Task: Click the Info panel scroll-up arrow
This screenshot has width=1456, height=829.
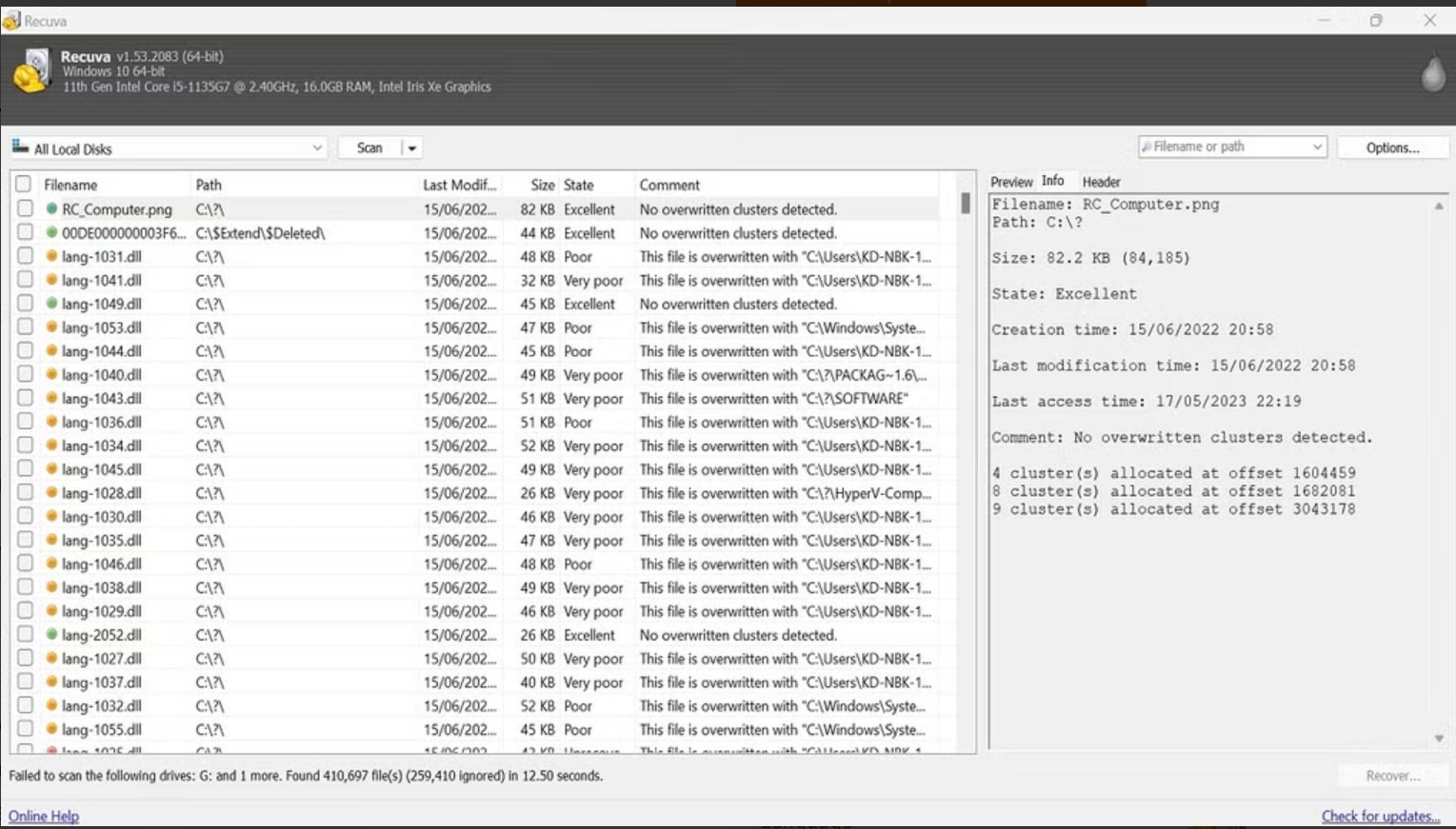Action: point(1439,206)
